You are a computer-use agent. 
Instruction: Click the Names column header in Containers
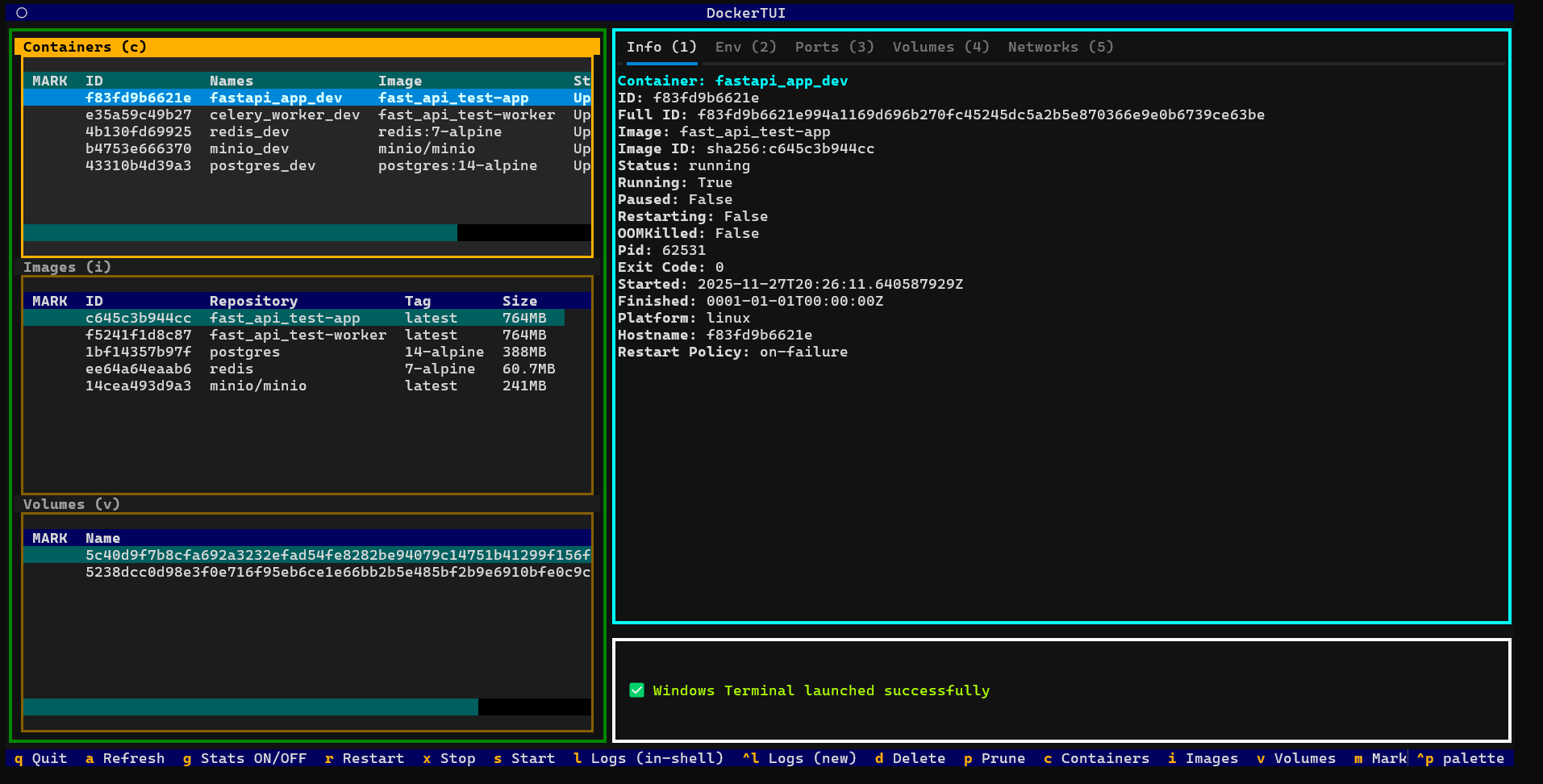click(231, 81)
